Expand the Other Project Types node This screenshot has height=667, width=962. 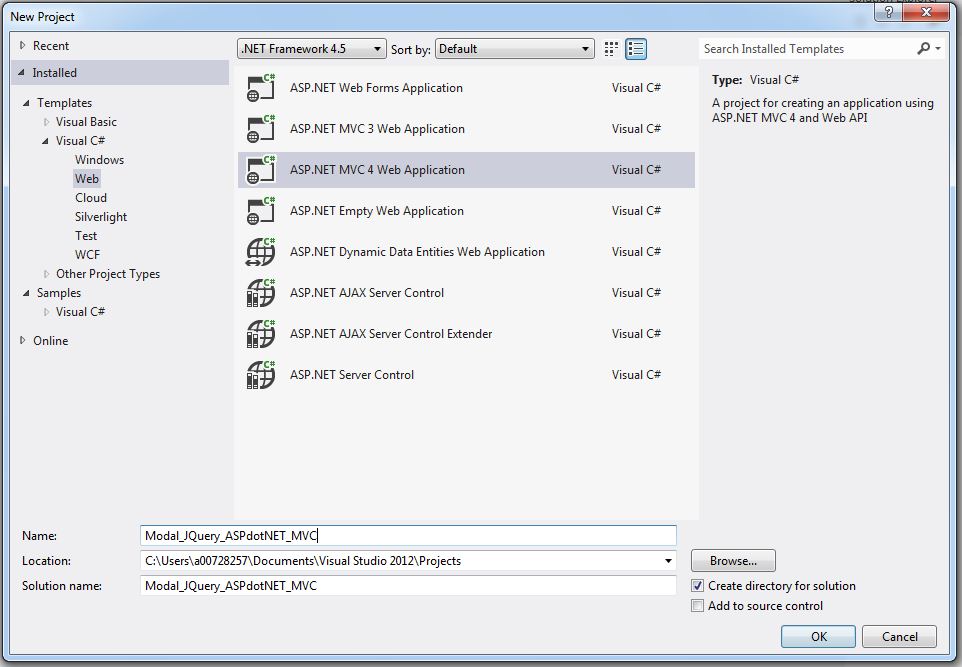46,274
